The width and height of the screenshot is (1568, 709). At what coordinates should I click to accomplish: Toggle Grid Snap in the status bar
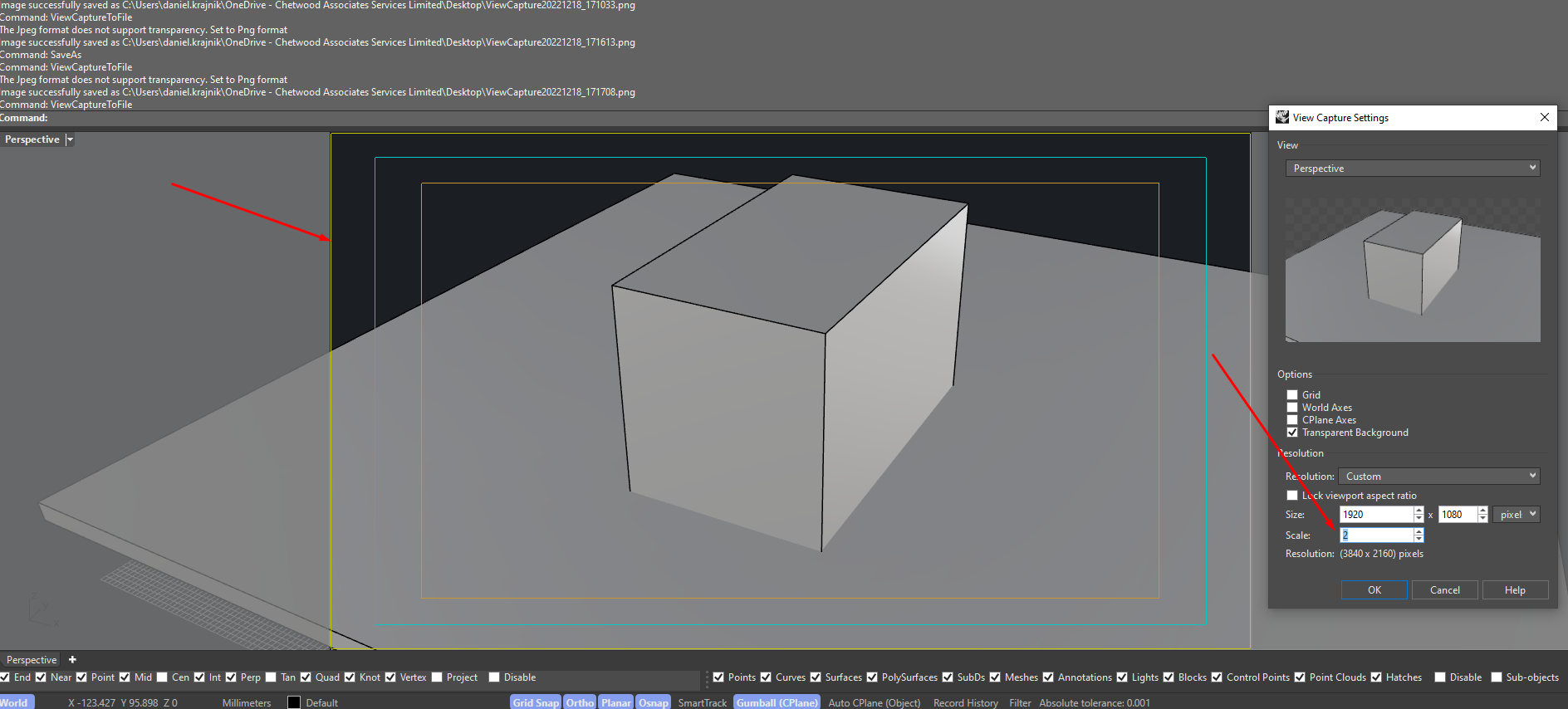point(536,702)
